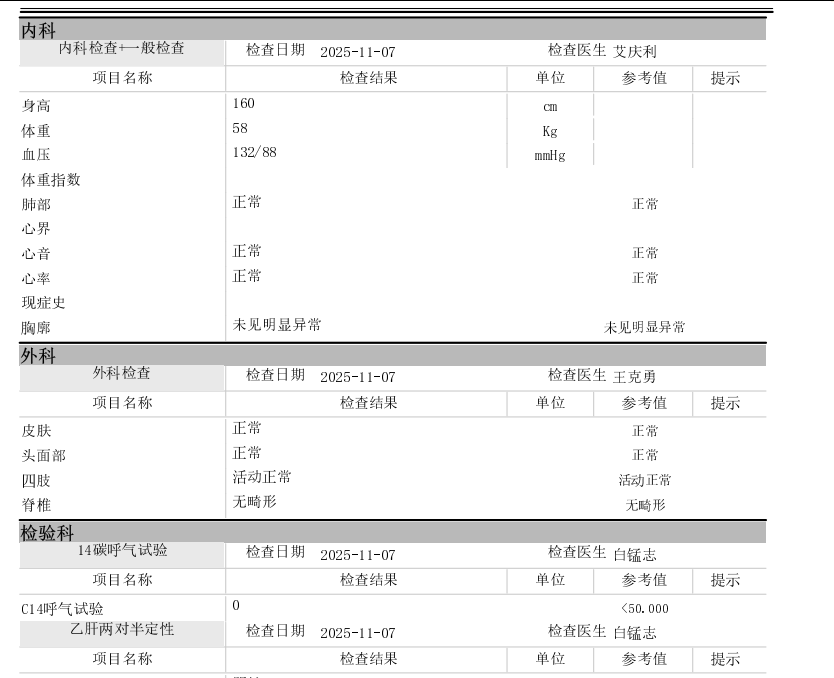The image size is (834, 678).
Task: Select the 脊椎 row label
Action: [x=36, y=505]
